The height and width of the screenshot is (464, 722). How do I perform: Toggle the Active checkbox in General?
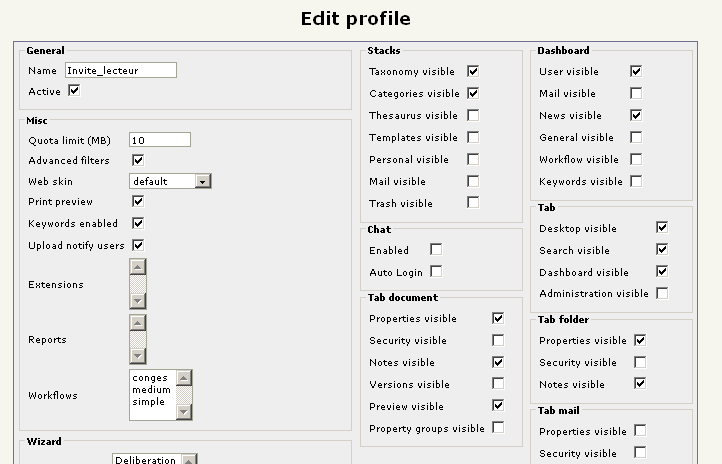(x=74, y=91)
